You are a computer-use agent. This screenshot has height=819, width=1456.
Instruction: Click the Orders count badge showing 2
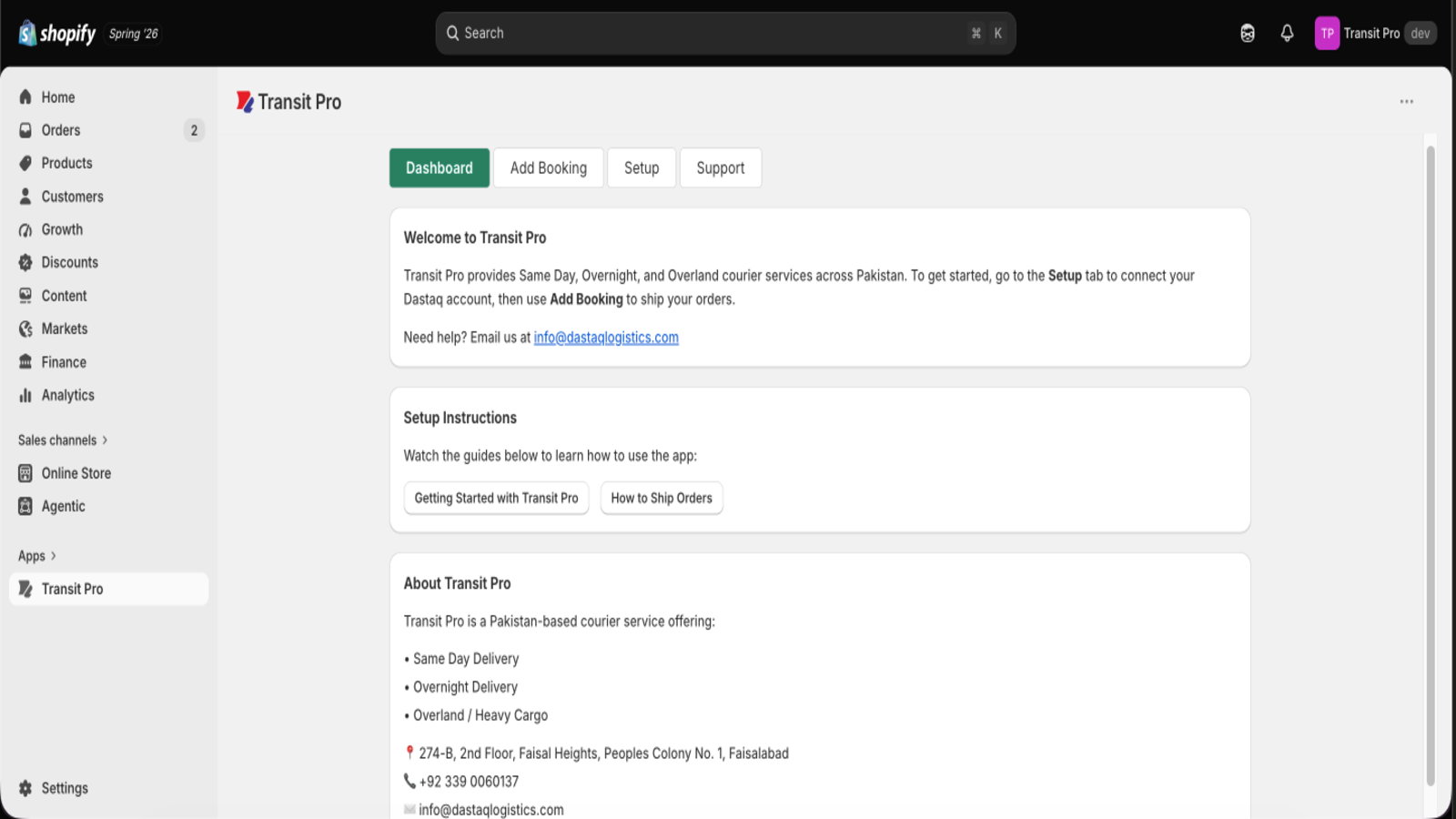194,130
